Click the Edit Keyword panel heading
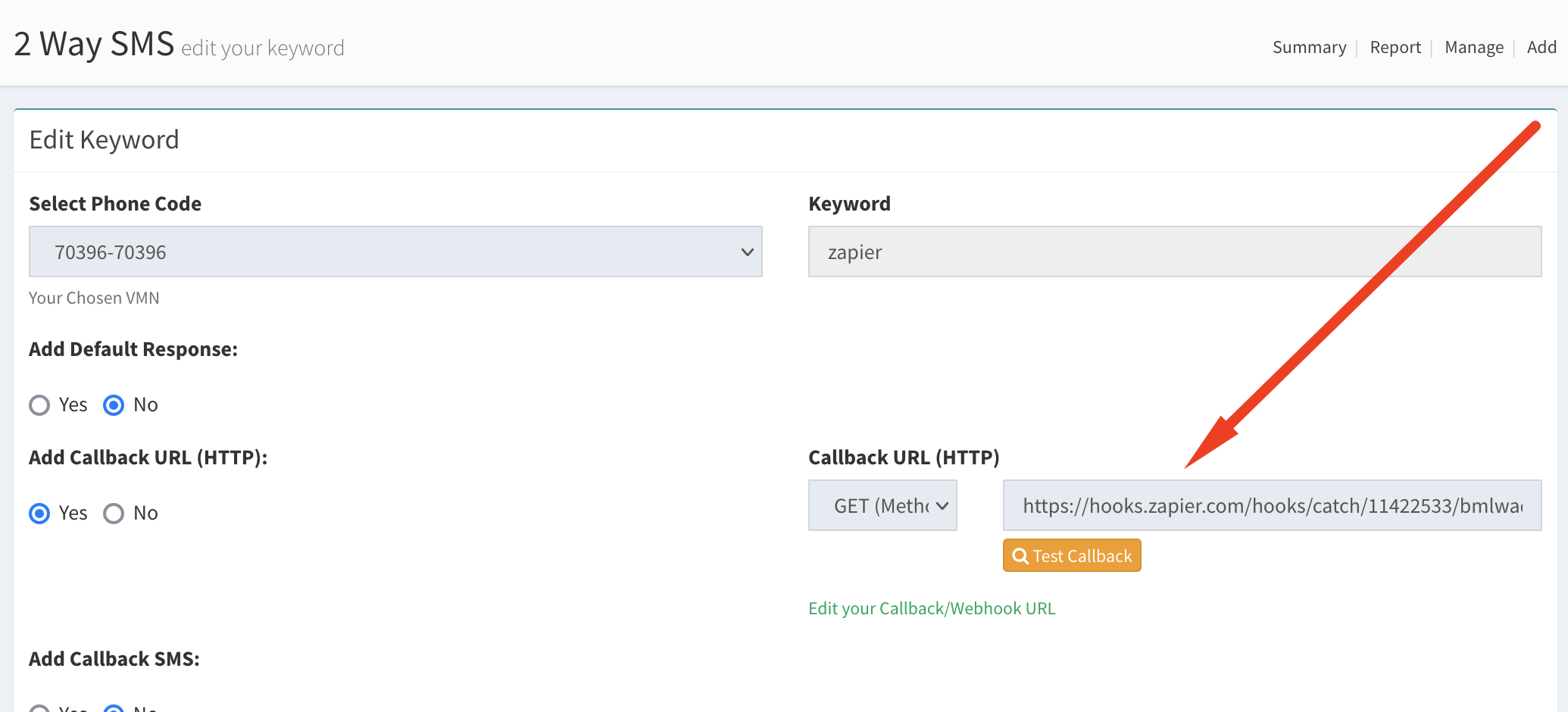Image resolution: width=1568 pixels, height=712 pixels. click(105, 140)
